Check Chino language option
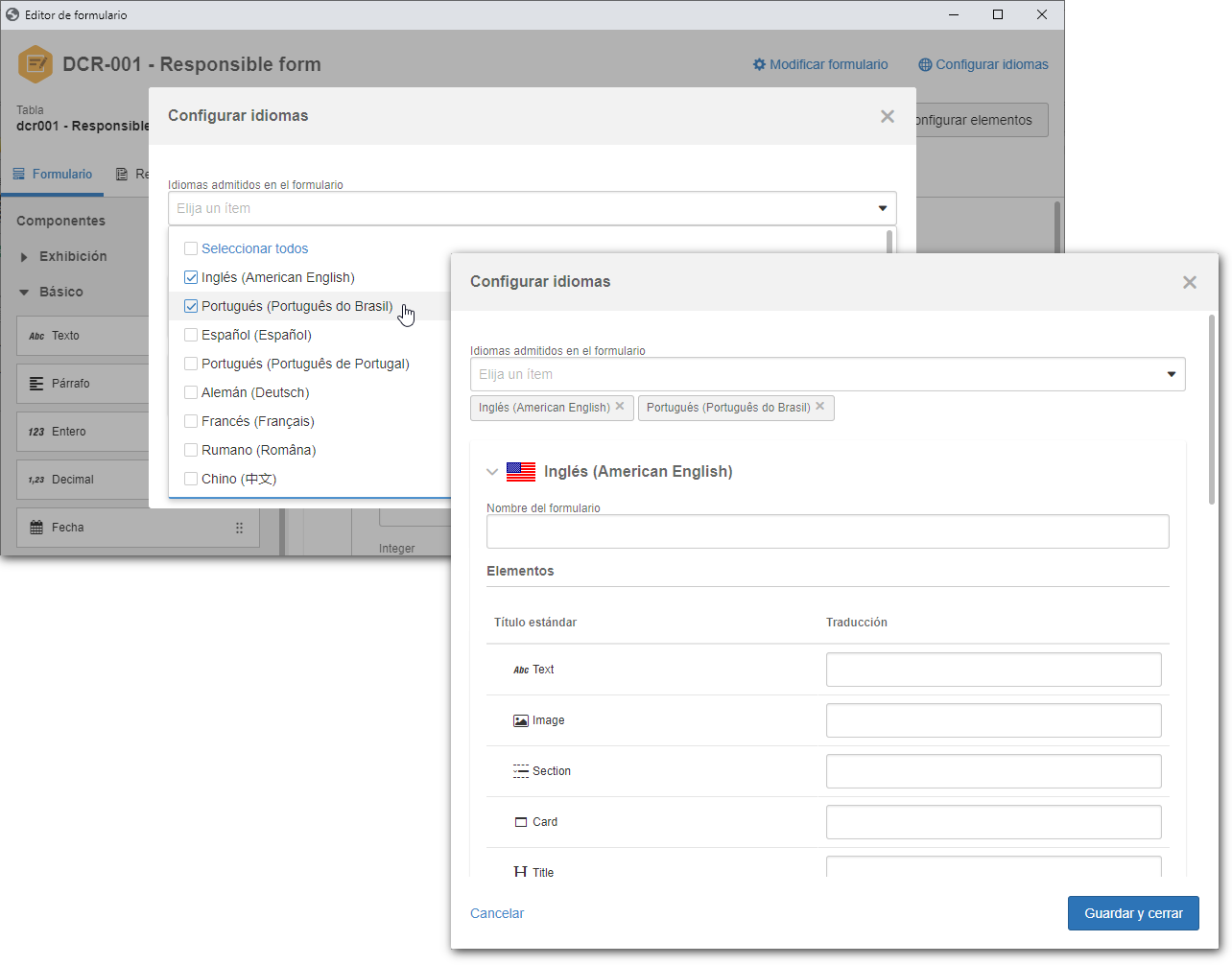The image size is (1232, 965). click(191, 479)
